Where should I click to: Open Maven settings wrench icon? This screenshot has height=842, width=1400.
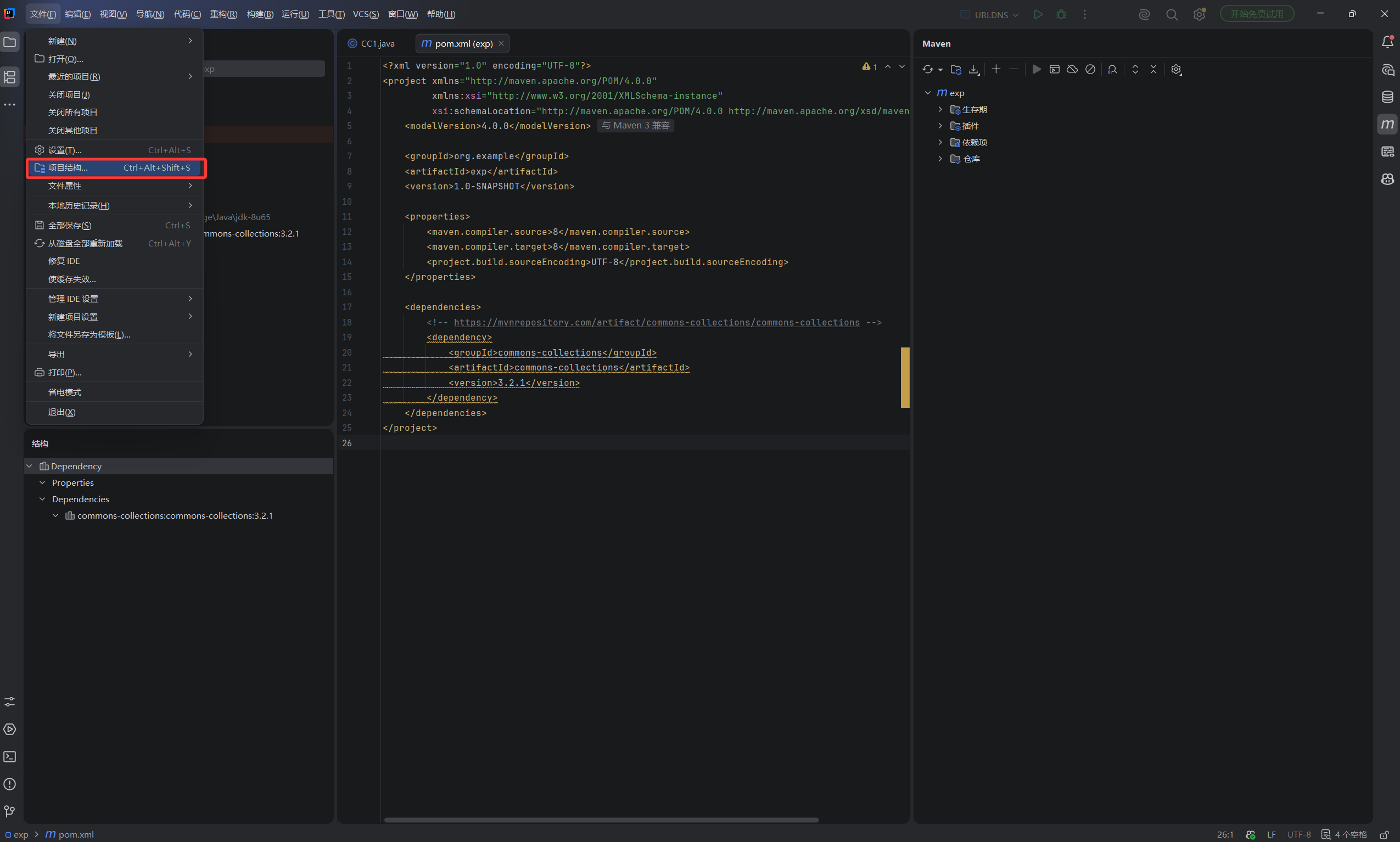pos(1177,69)
